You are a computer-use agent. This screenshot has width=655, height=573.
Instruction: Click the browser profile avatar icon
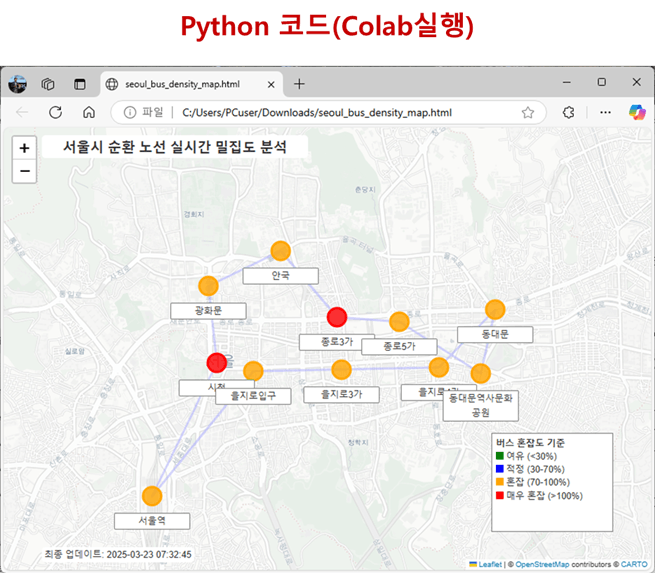[18, 84]
